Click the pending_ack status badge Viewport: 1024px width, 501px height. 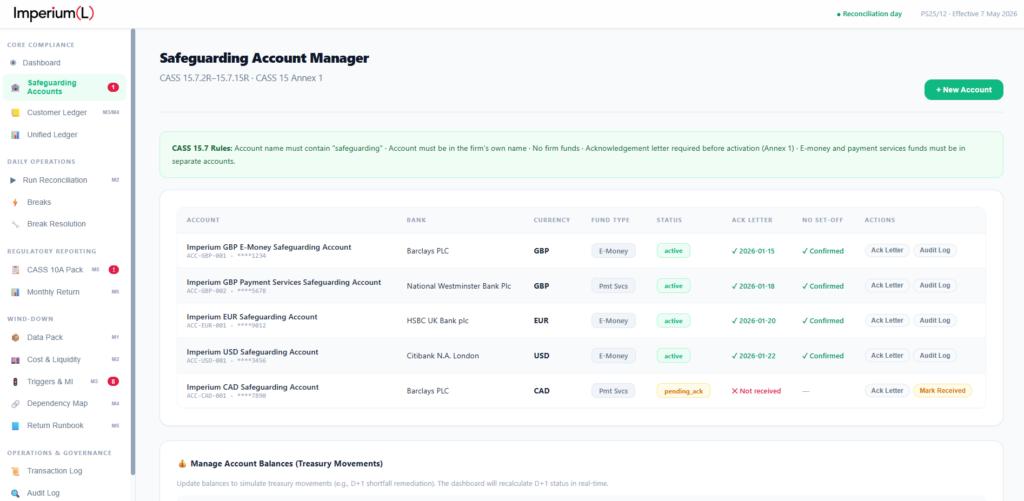coord(683,391)
